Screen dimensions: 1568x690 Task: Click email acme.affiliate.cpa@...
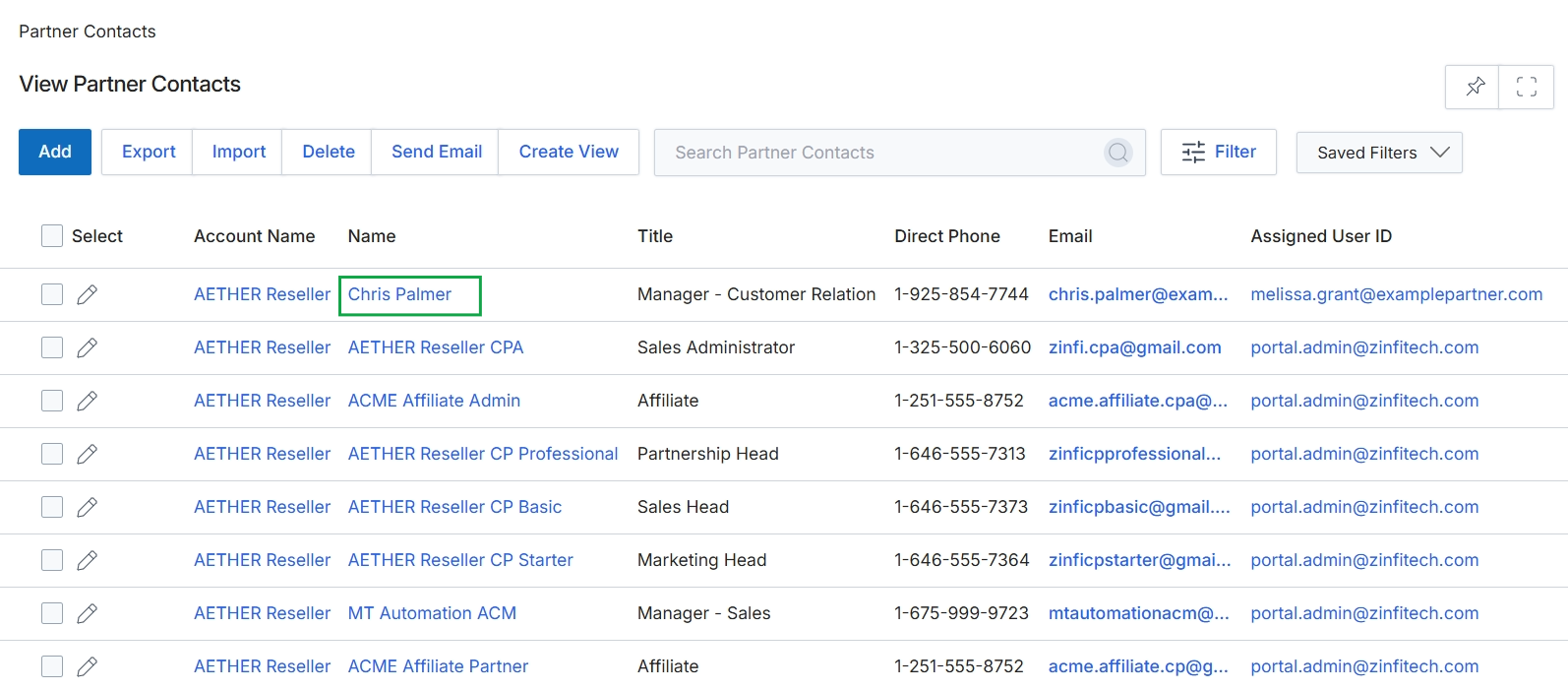[x=1138, y=401]
